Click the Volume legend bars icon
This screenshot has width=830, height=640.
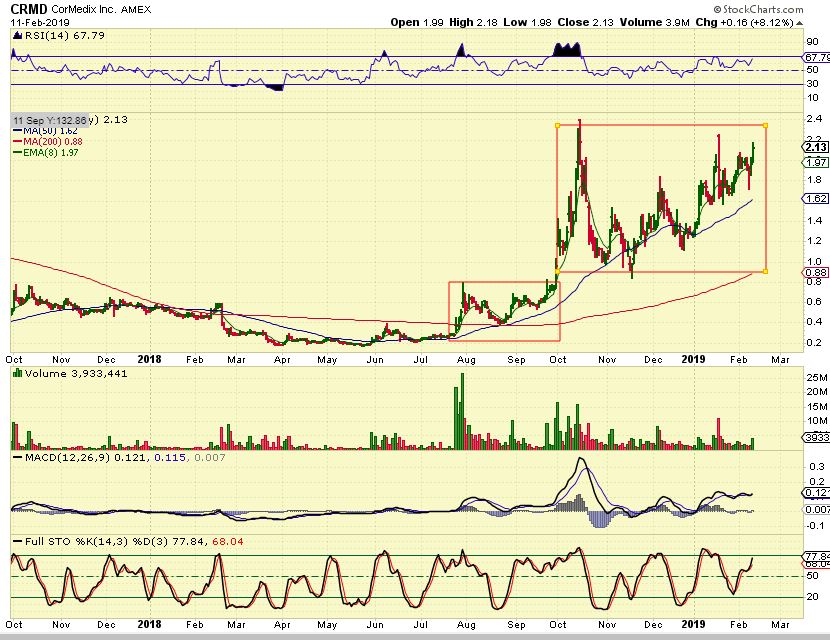coord(17,373)
